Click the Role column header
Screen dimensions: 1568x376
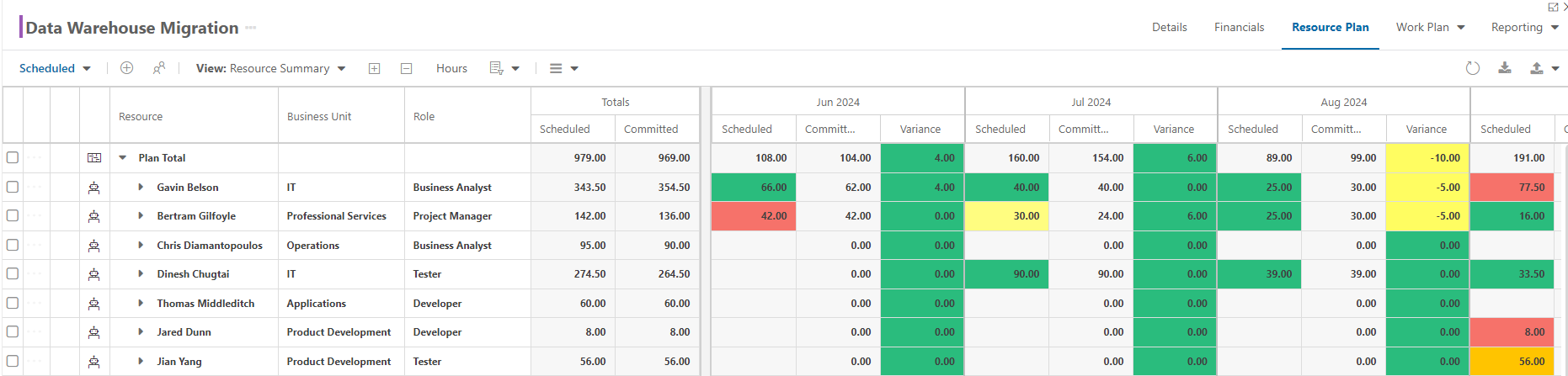pos(467,116)
